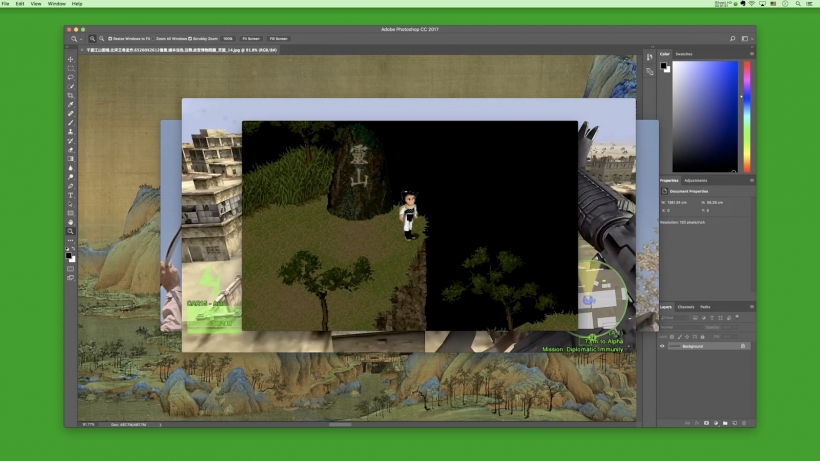Click the Zoom tool in the toolbar
This screenshot has height=461, width=820.
[70, 231]
